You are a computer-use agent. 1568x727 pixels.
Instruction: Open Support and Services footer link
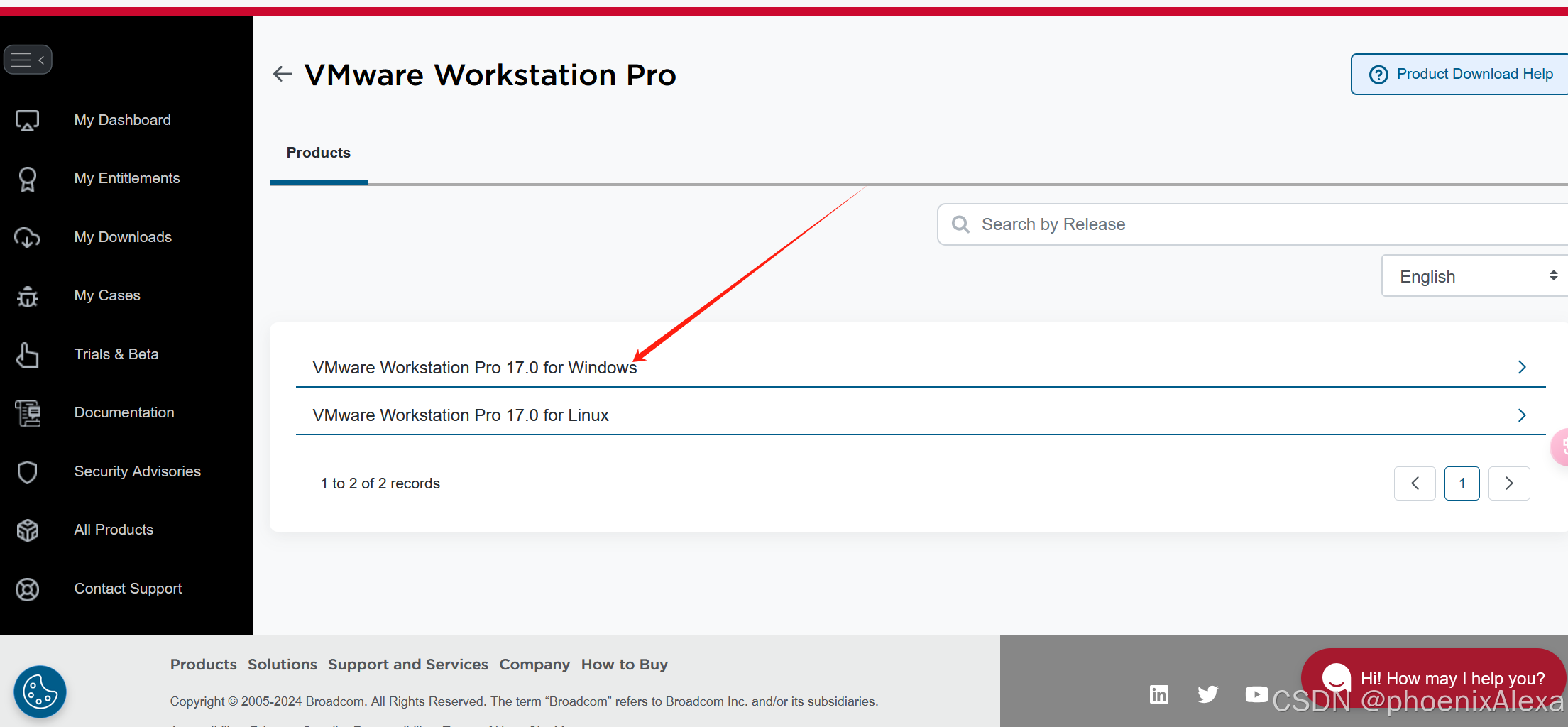(x=408, y=665)
